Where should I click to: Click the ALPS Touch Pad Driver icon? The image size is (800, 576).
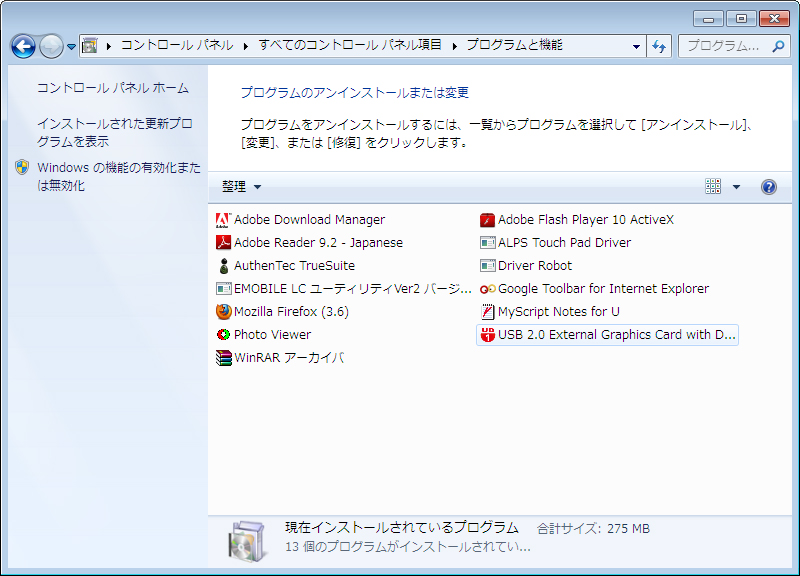coord(488,243)
